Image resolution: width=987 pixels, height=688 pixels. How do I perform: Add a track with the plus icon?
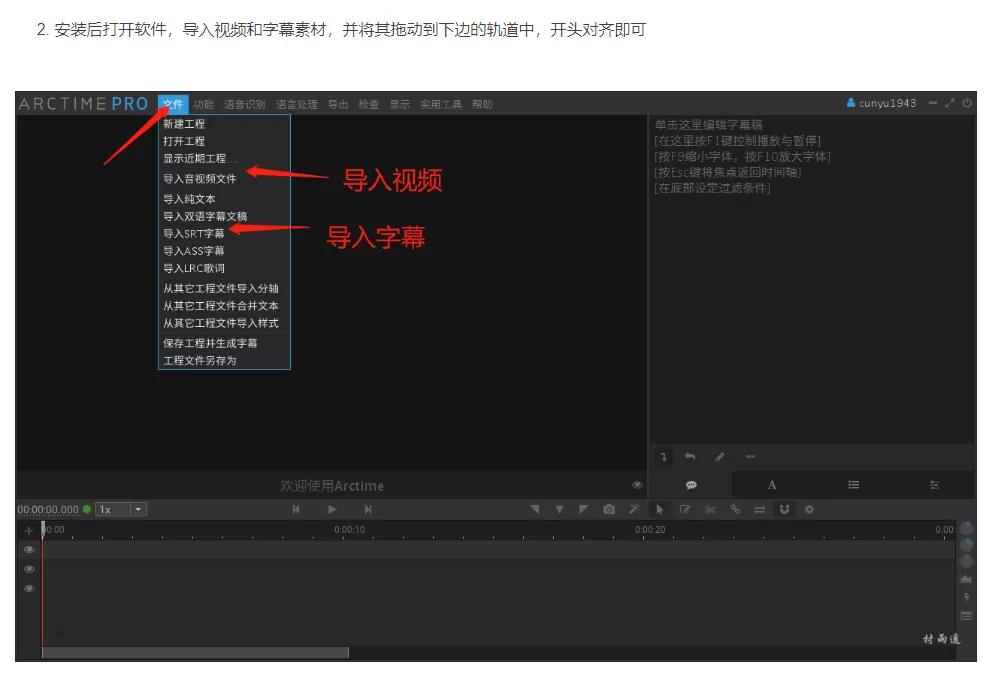tap(28, 530)
